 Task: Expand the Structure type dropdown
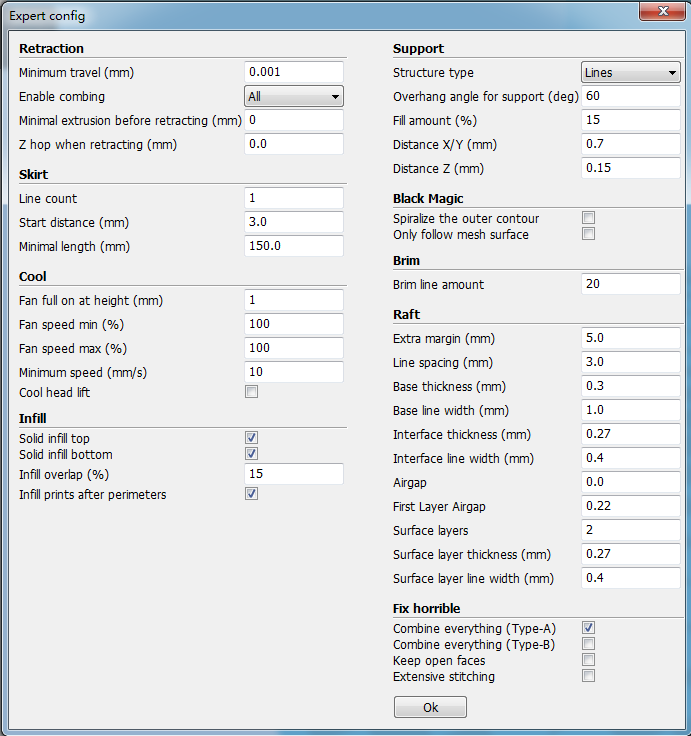pos(631,72)
